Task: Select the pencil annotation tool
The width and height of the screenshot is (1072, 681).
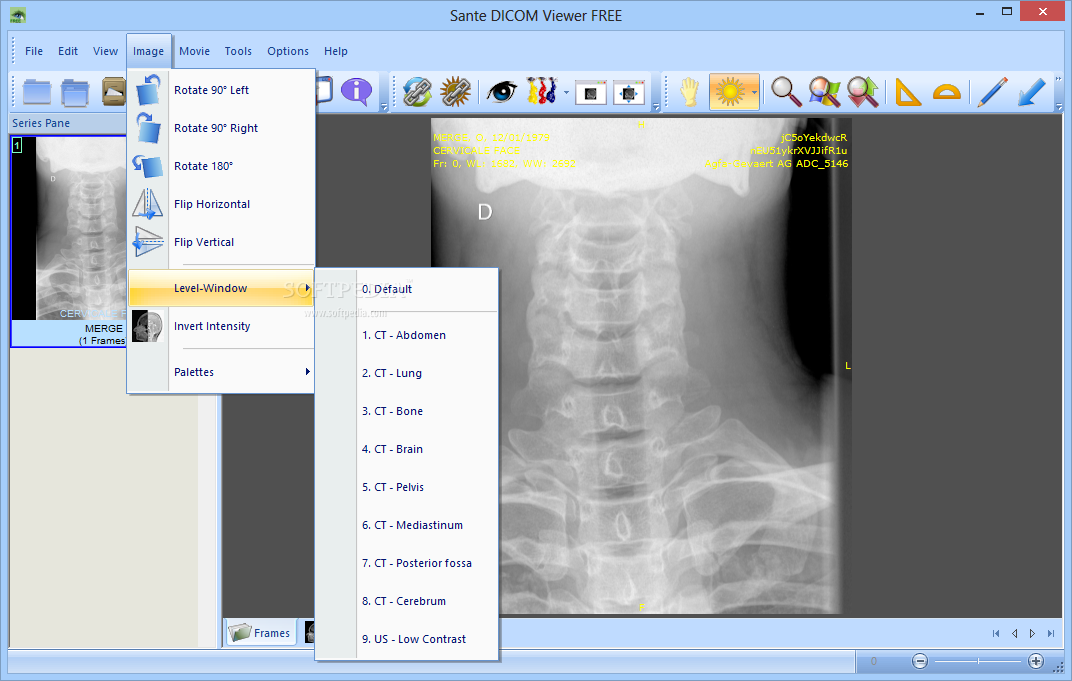Action: click(x=992, y=92)
